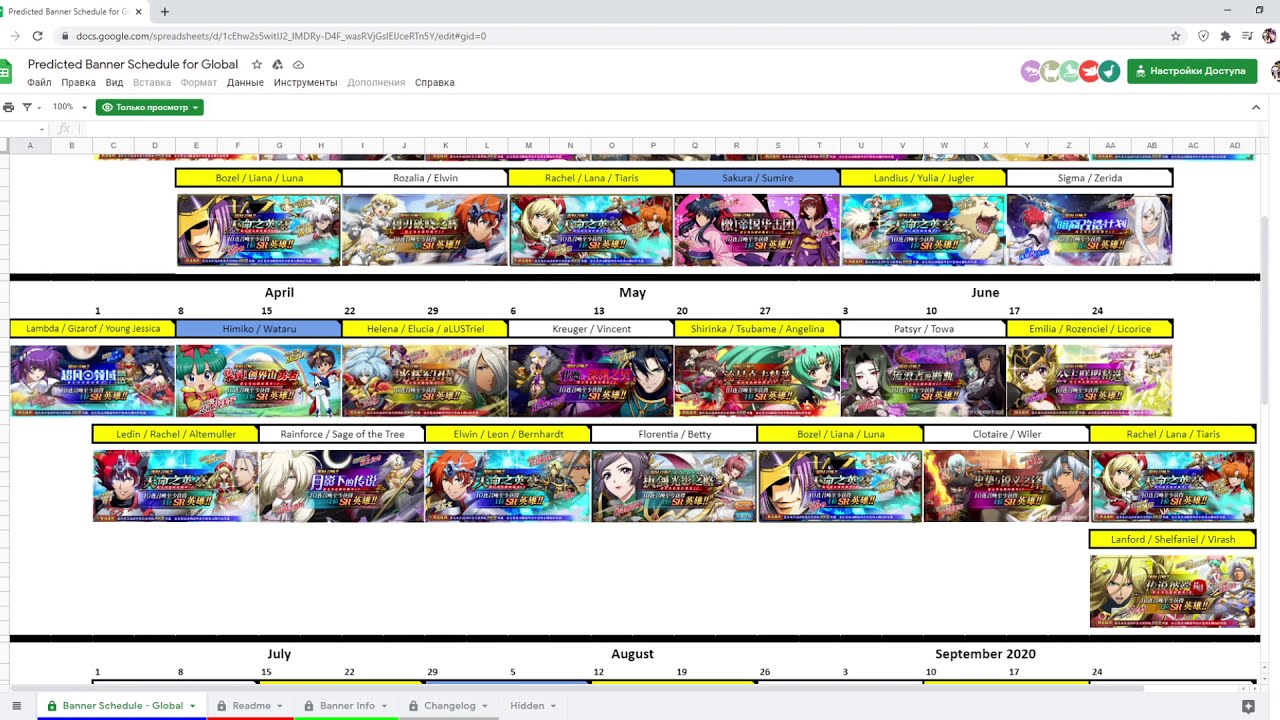This screenshot has width=1280, height=720.
Task: Check document cloud save status icon
Action: pos(298,64)
